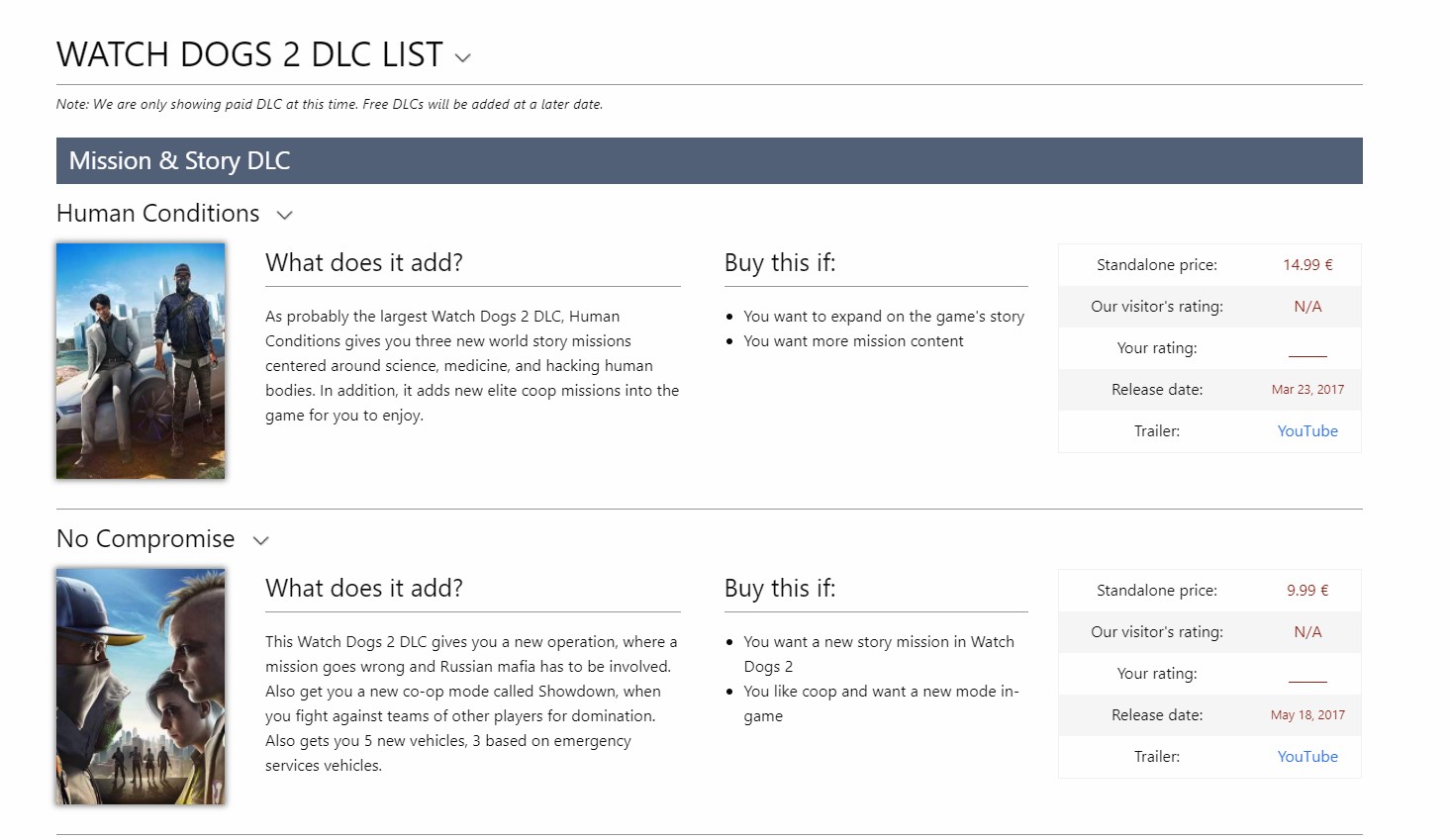This screenshot has width=1449, height=840.
Task: Click the 9.99 € standalone price
Action: [x=1307, y=591]
